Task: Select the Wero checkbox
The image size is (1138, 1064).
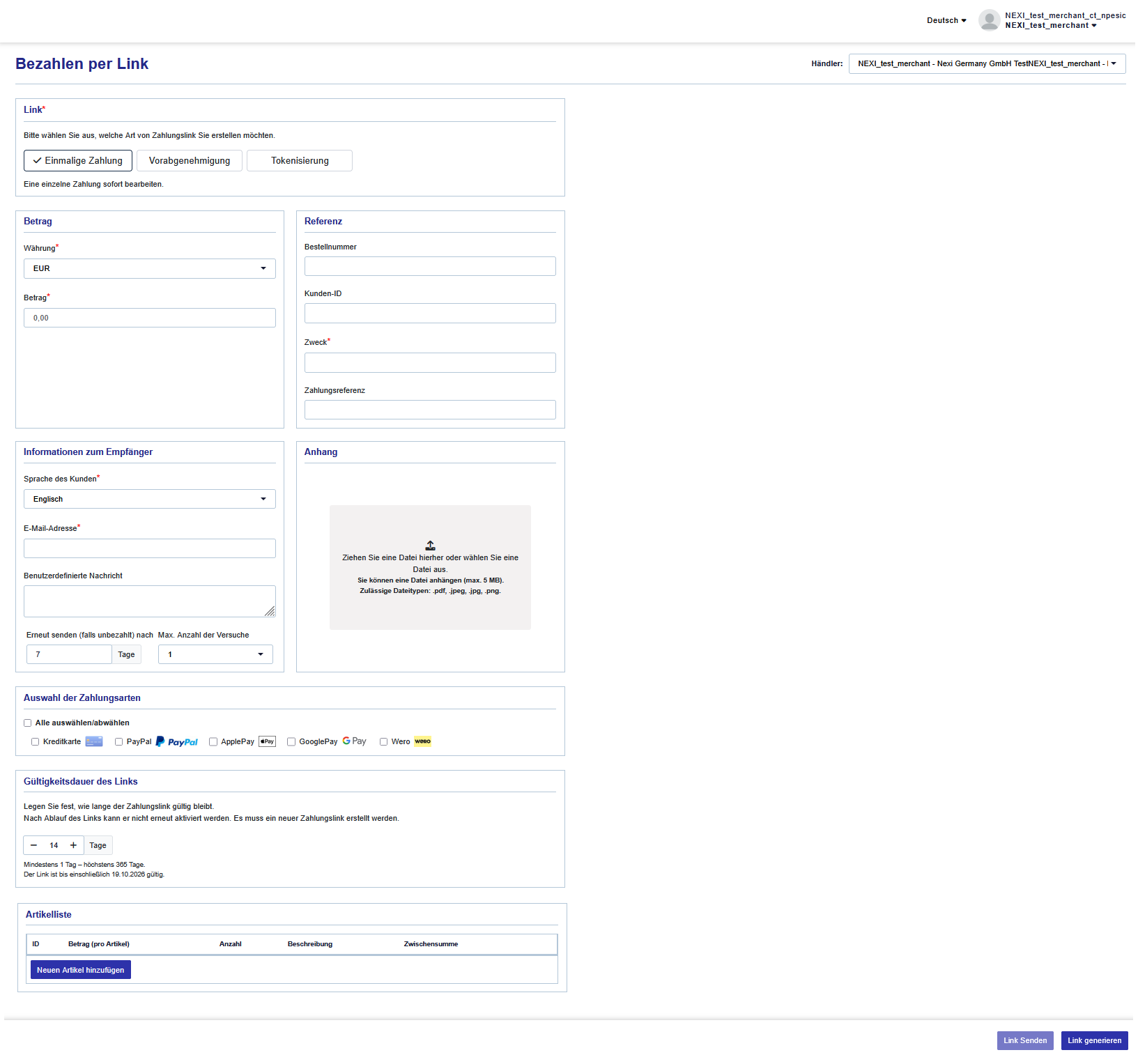Action: [x=383, y=742]
